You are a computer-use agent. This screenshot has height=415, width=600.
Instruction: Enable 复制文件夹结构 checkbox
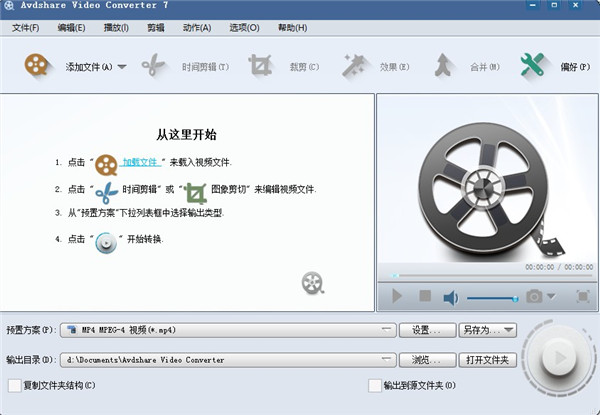[15, 386]
